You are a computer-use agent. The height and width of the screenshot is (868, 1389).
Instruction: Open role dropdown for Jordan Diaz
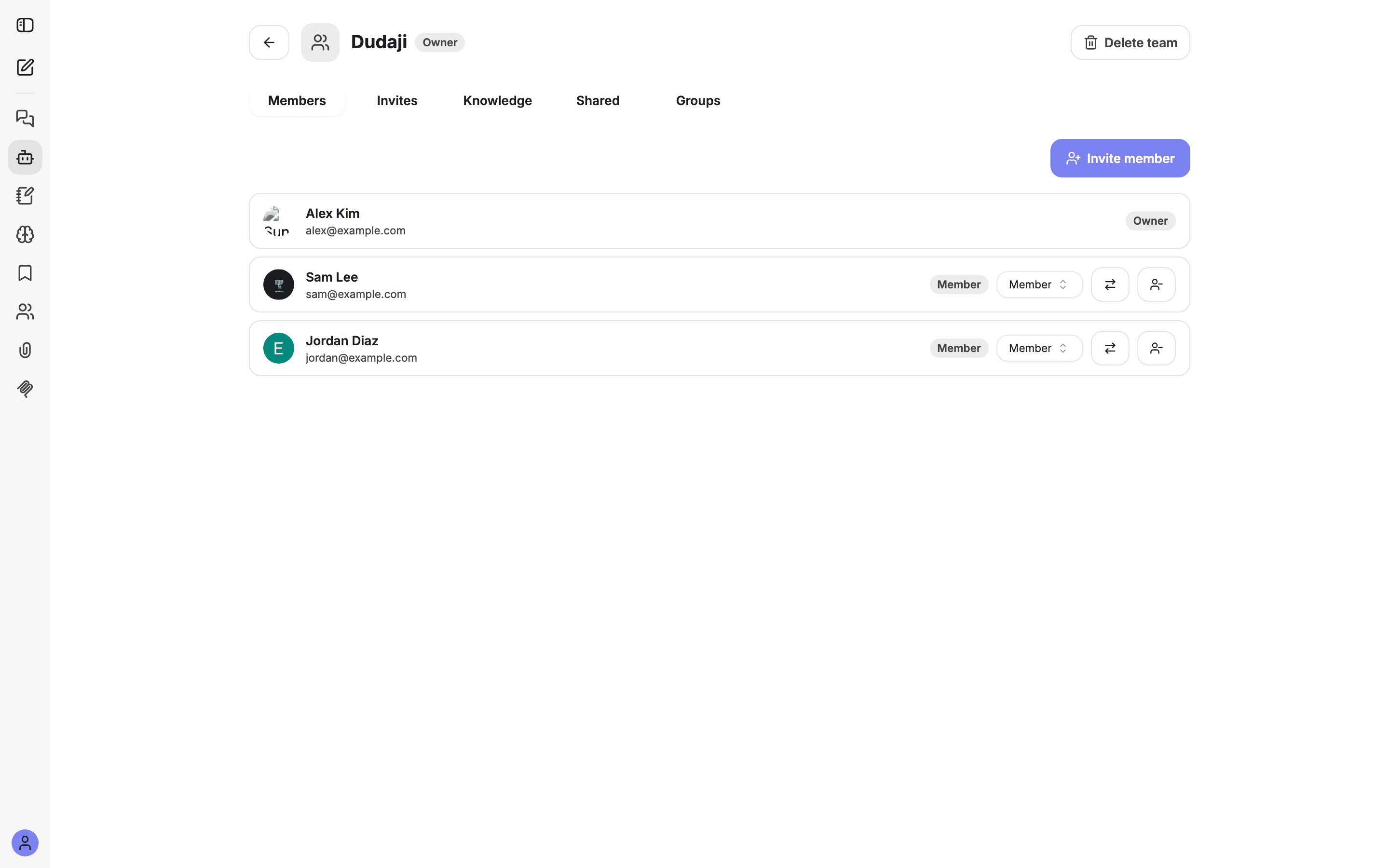pos(1039,349)
